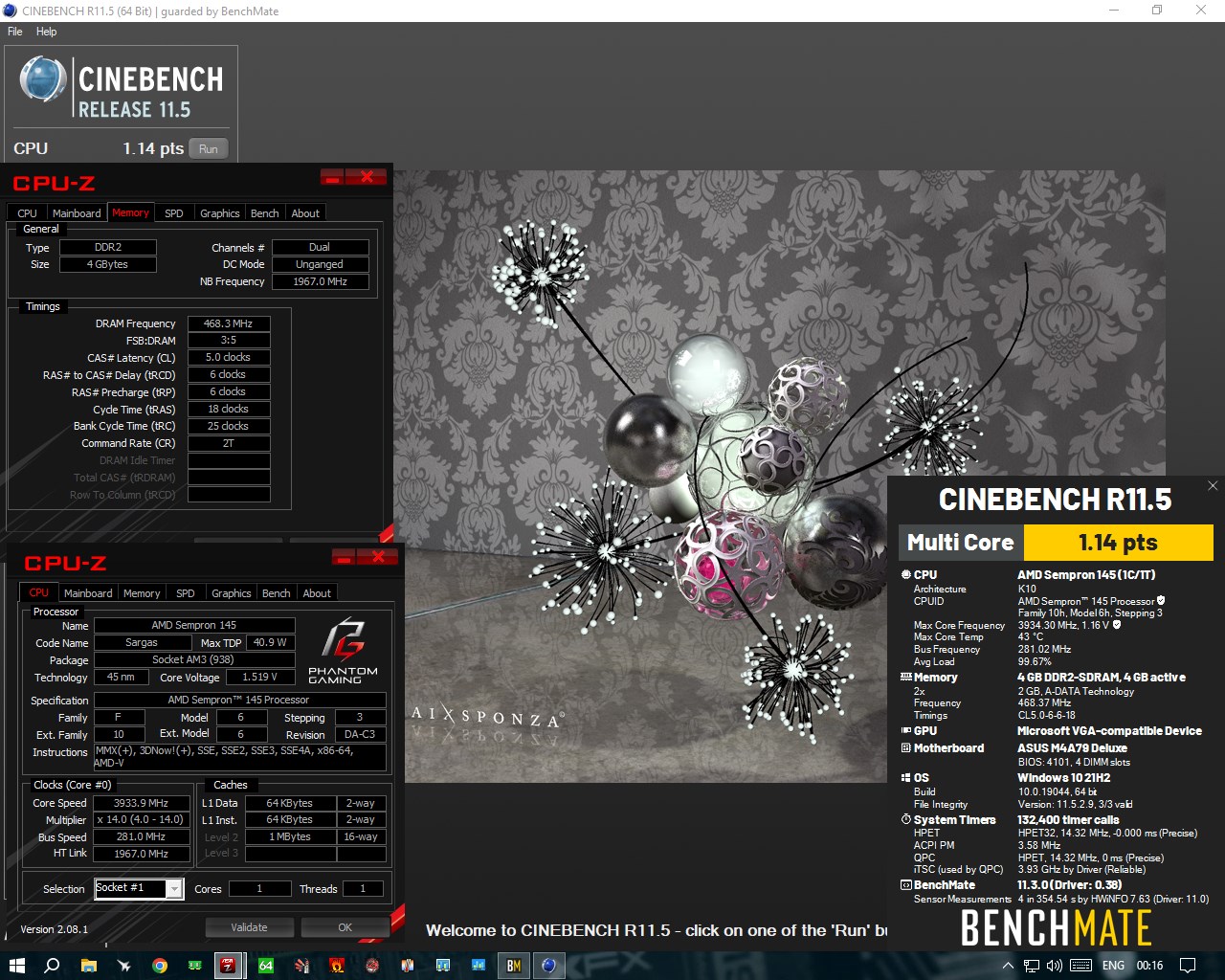Click BenchMate row icon in result panel
The height and width of the screenshot is (980, 1225).
coord(905,885)
